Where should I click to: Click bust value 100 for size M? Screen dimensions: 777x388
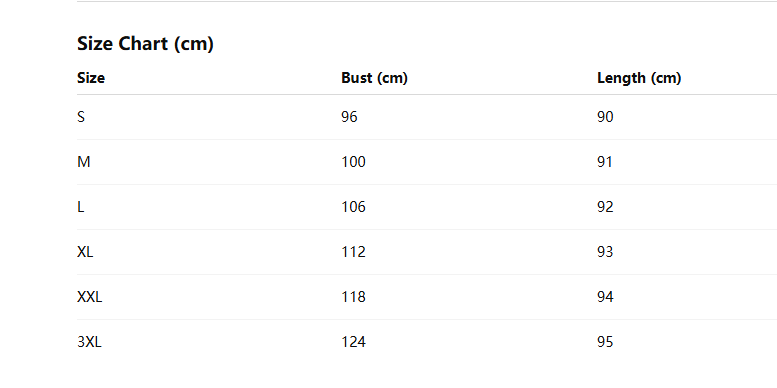pyautogui.click(x=354, y=162)
